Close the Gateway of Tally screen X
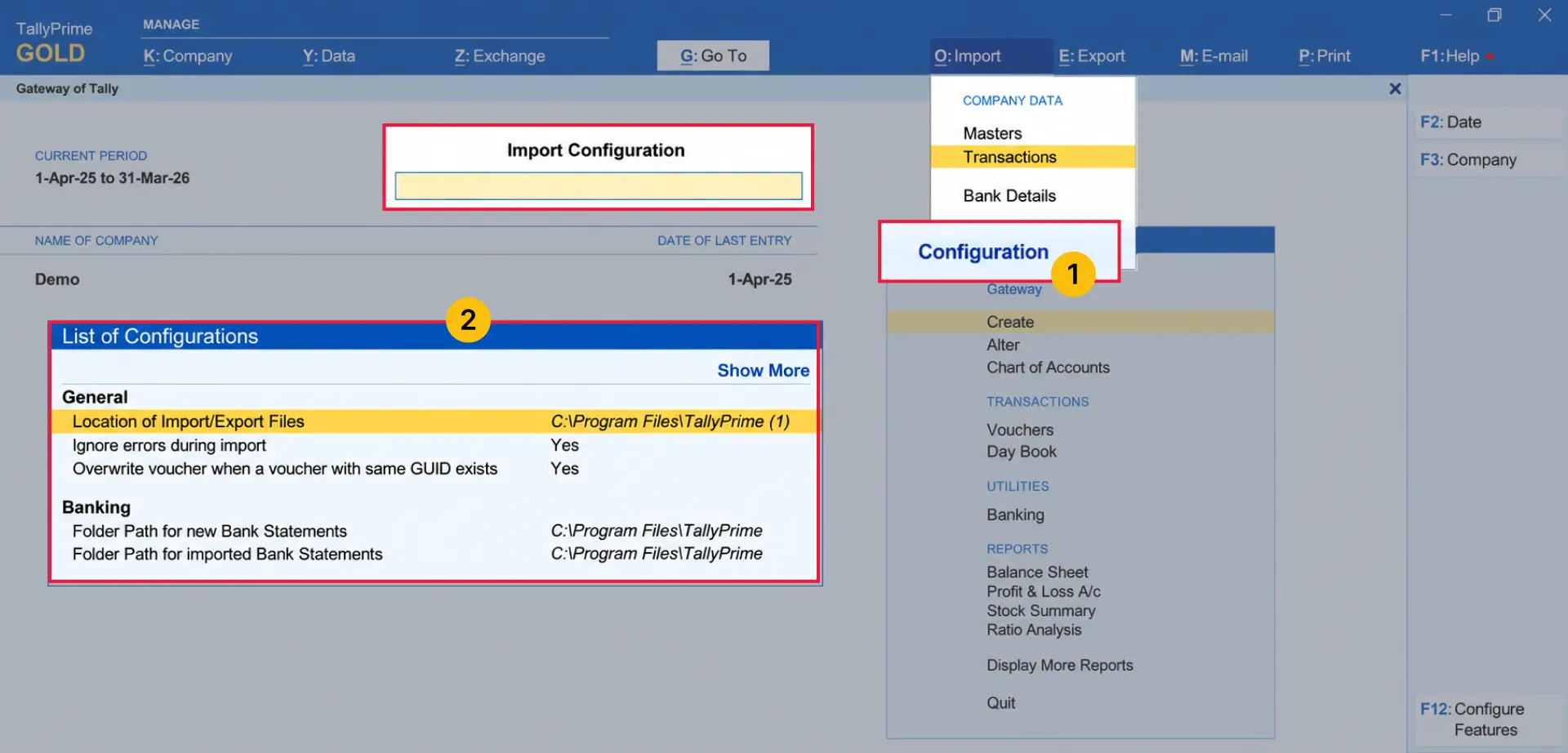1568x753 pixels. point(1395,89)
